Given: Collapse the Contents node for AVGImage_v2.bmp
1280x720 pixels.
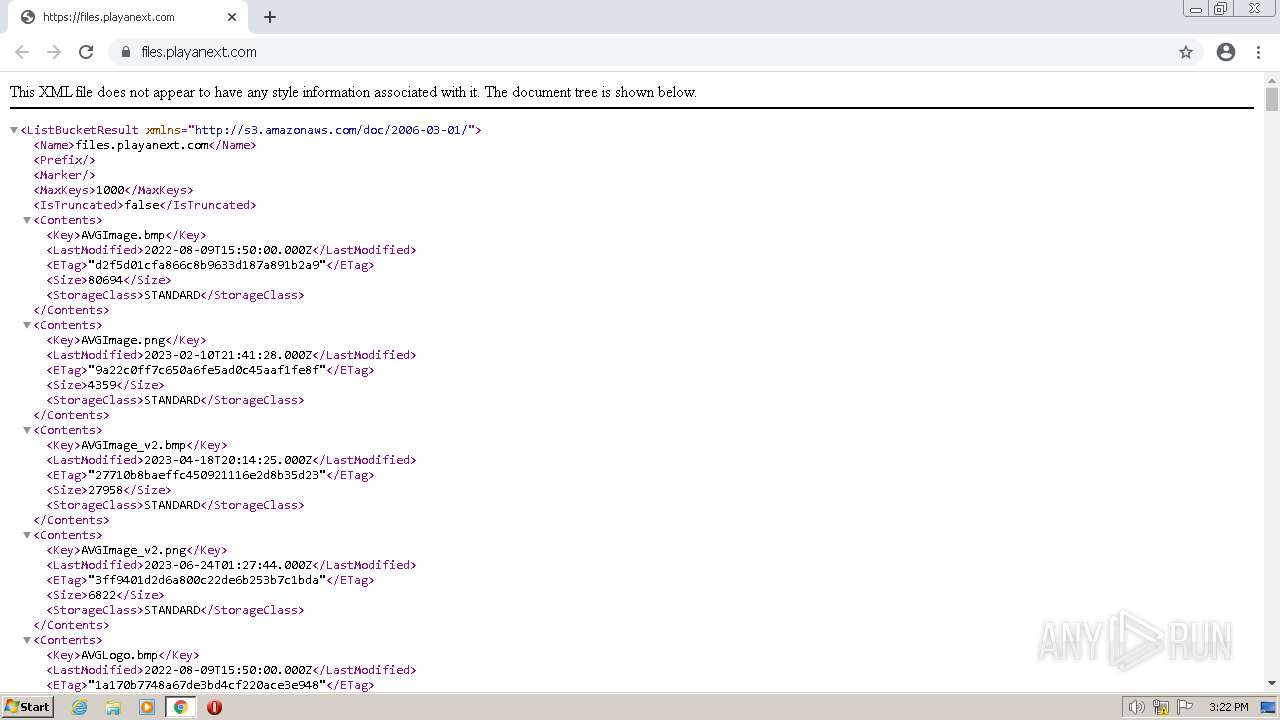Looking at the screenshot, I should pyautogui.click(x=27, y=430).
